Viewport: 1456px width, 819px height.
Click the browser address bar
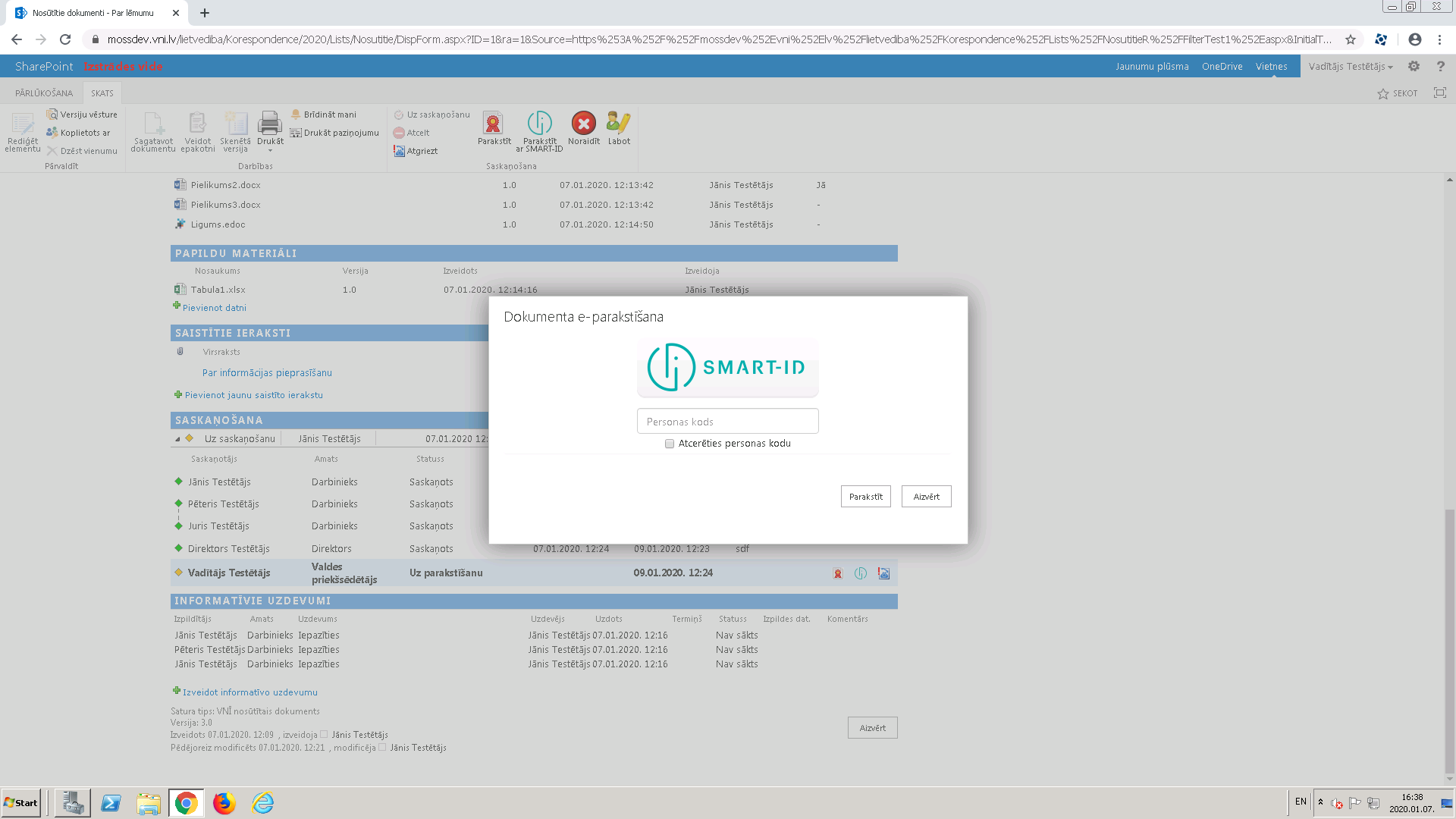(x=719, y=39)
